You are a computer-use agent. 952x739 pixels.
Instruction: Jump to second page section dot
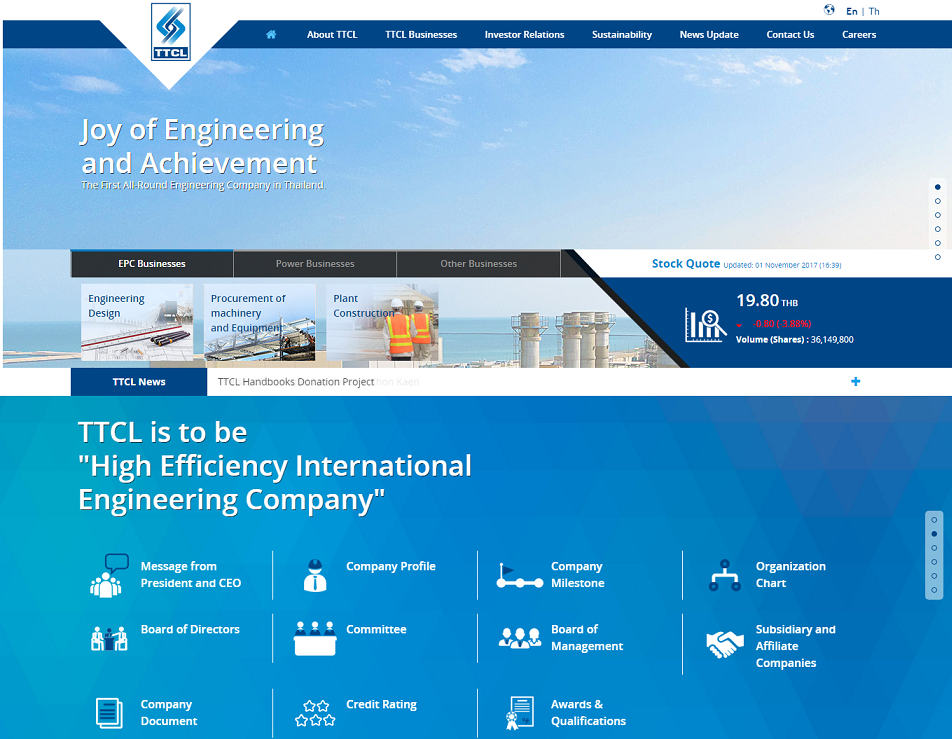click(x=934, y=534)
